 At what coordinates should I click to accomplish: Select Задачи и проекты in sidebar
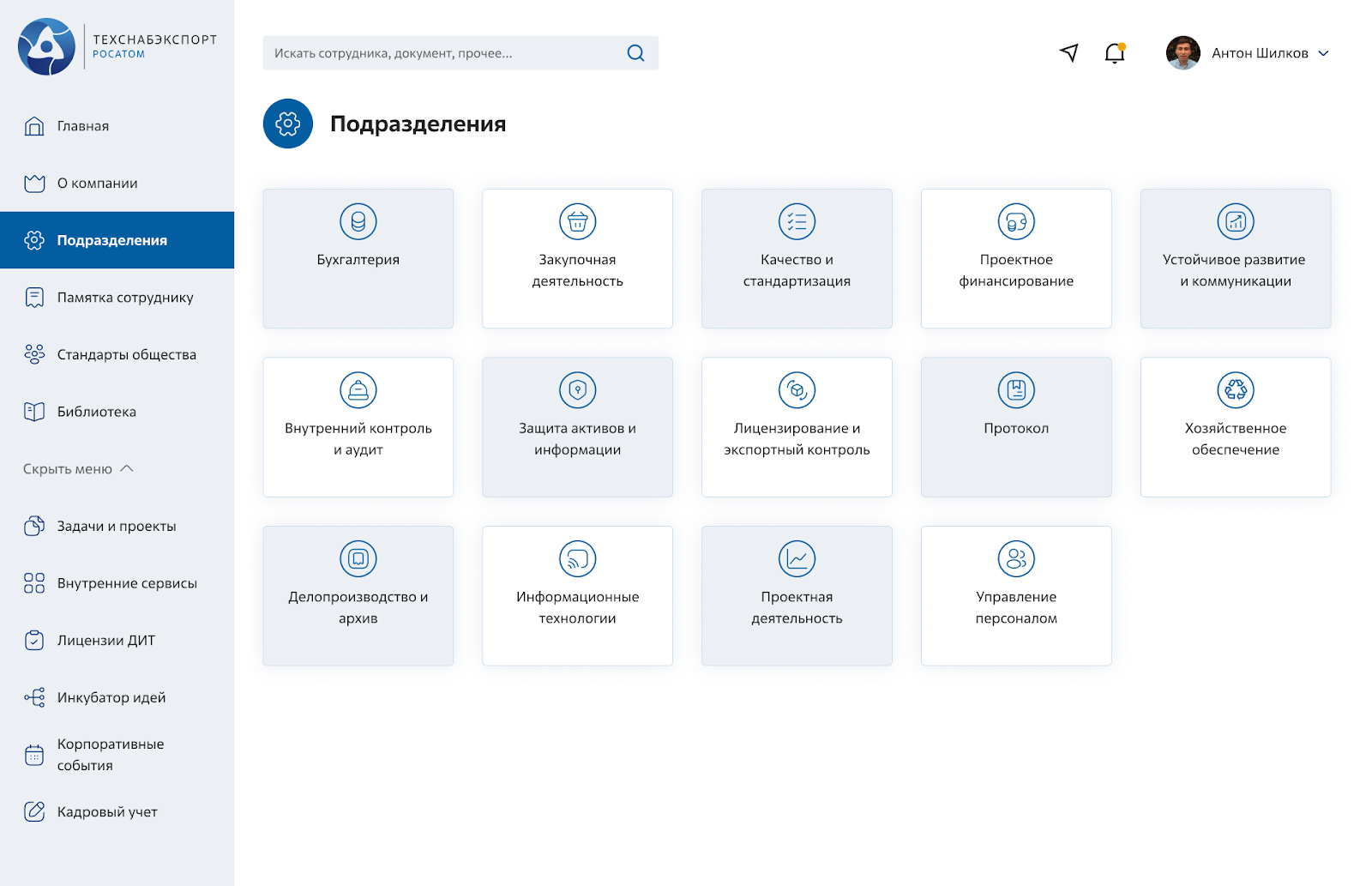coord(116,526)
